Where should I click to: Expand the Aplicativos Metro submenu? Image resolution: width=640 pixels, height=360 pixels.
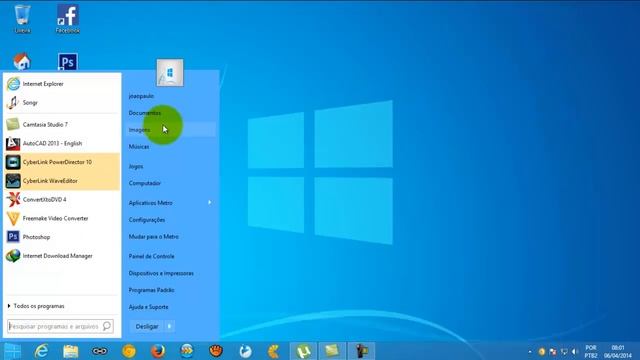pyautogui.click(x=171, y=203)
